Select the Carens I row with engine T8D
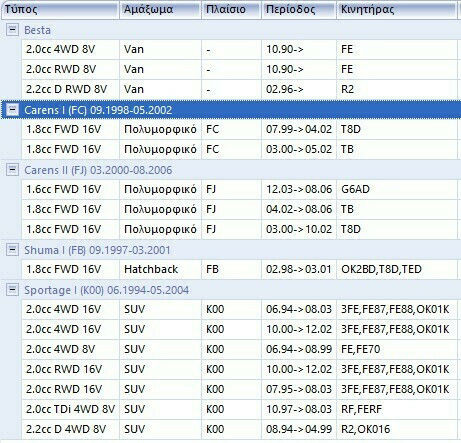 pos(239,129)
